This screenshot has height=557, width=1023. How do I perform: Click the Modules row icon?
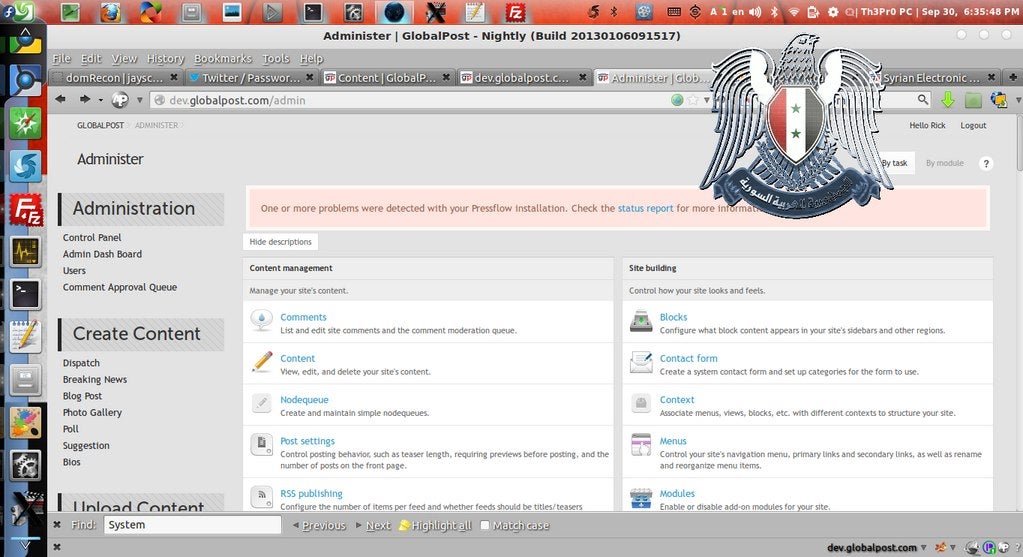(x=641, y=498)
